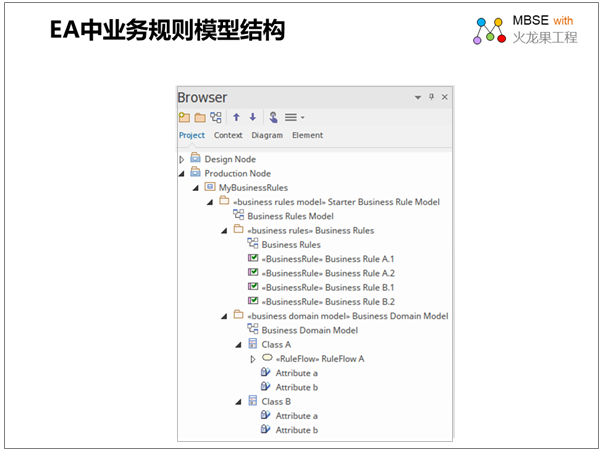Collapse the Class B node
Image resolution: width=599 pixels, height=450 pixels.
238,402
